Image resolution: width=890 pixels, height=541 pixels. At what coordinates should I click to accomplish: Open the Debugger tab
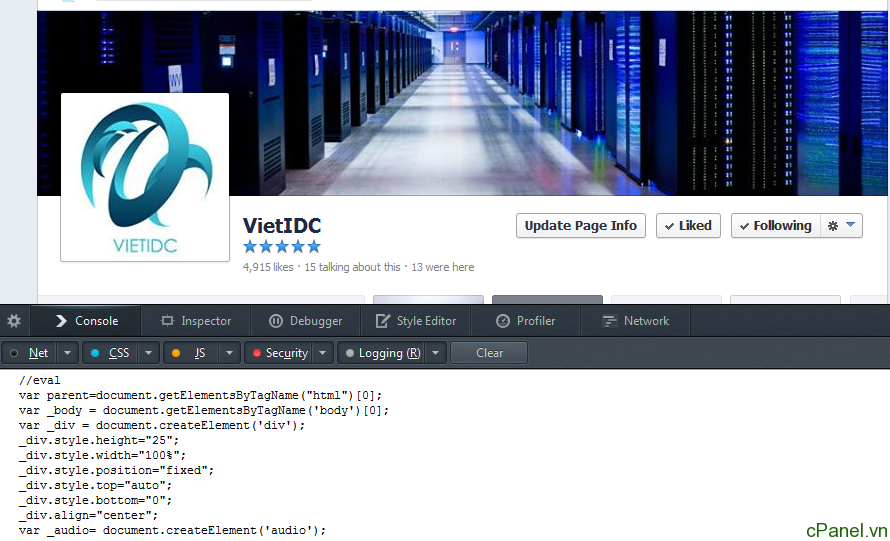coord(305,321)
